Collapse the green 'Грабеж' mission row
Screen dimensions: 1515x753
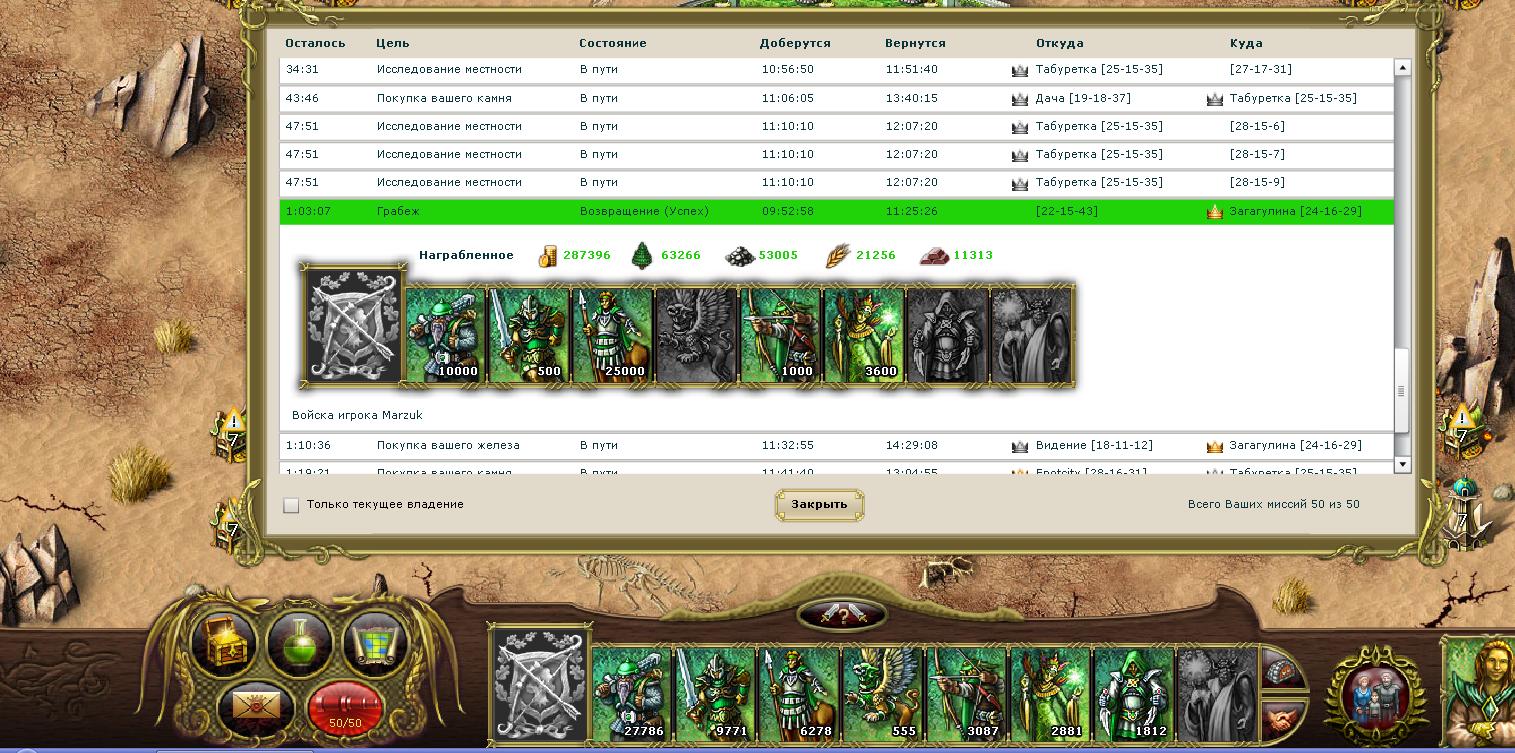coord(836,212)
